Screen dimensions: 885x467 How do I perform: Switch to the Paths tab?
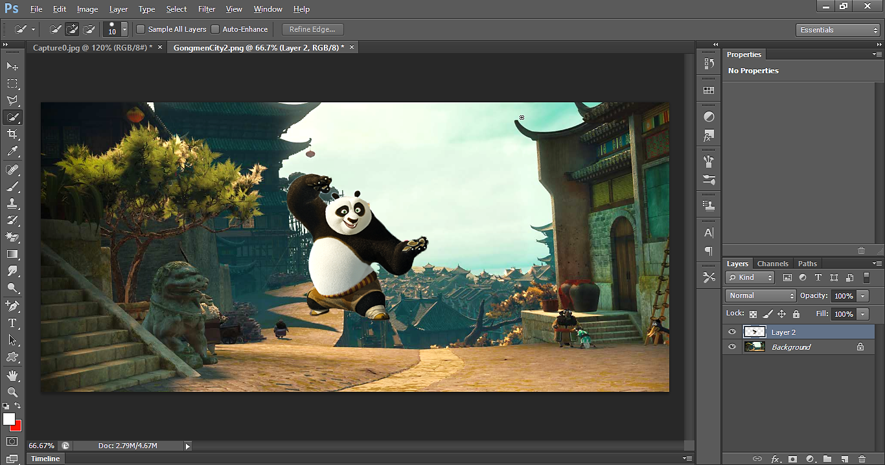coord(807,264)
